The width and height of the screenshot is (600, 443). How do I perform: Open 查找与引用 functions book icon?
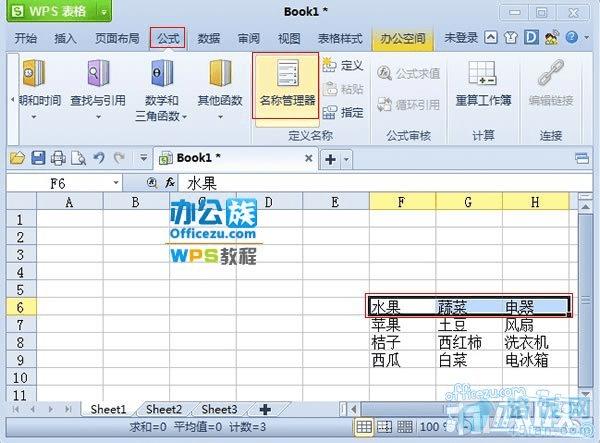pyautogui.click(x=98, y=73)
